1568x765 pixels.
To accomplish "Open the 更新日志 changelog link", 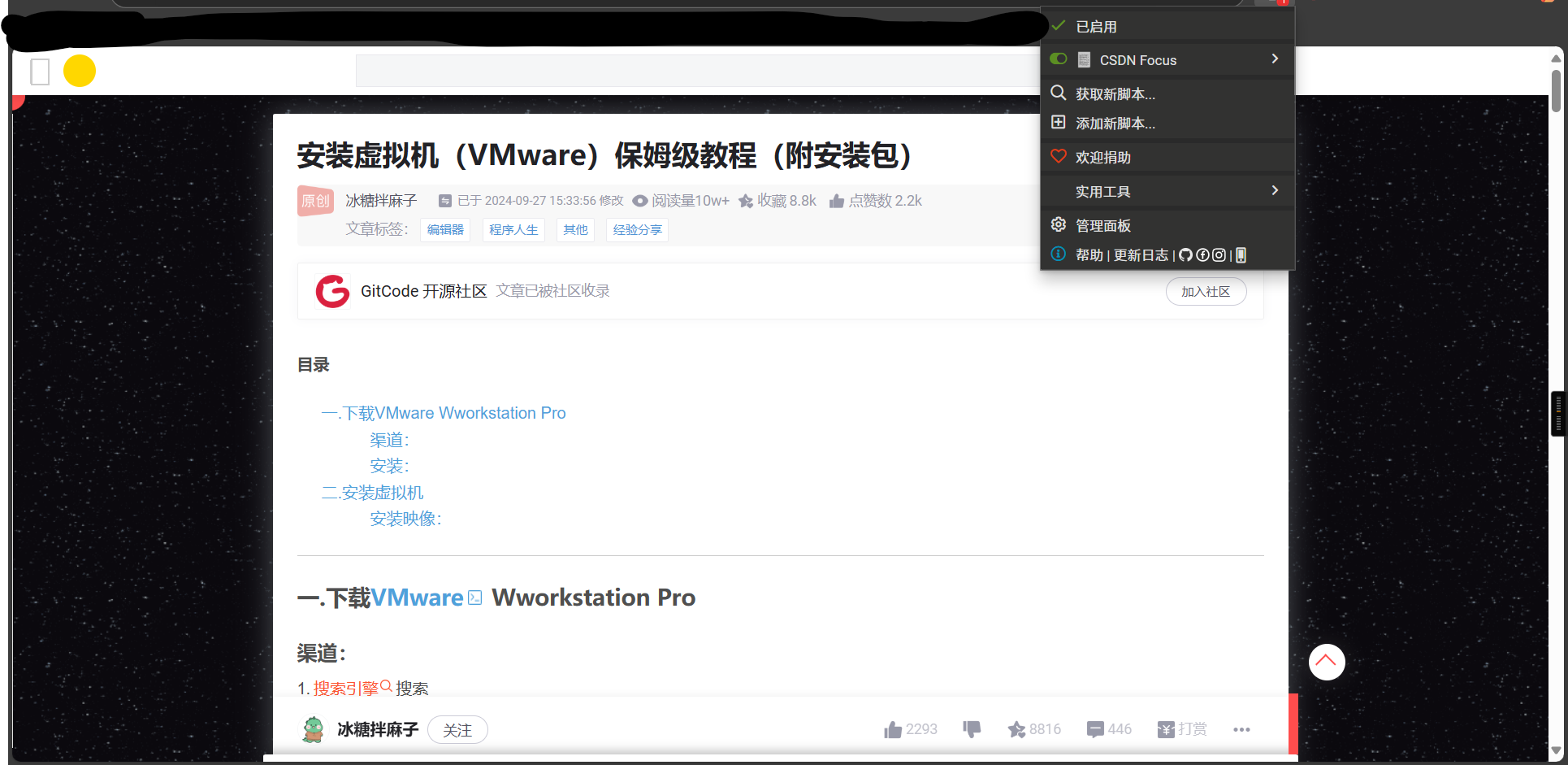I will point(1141,255).
